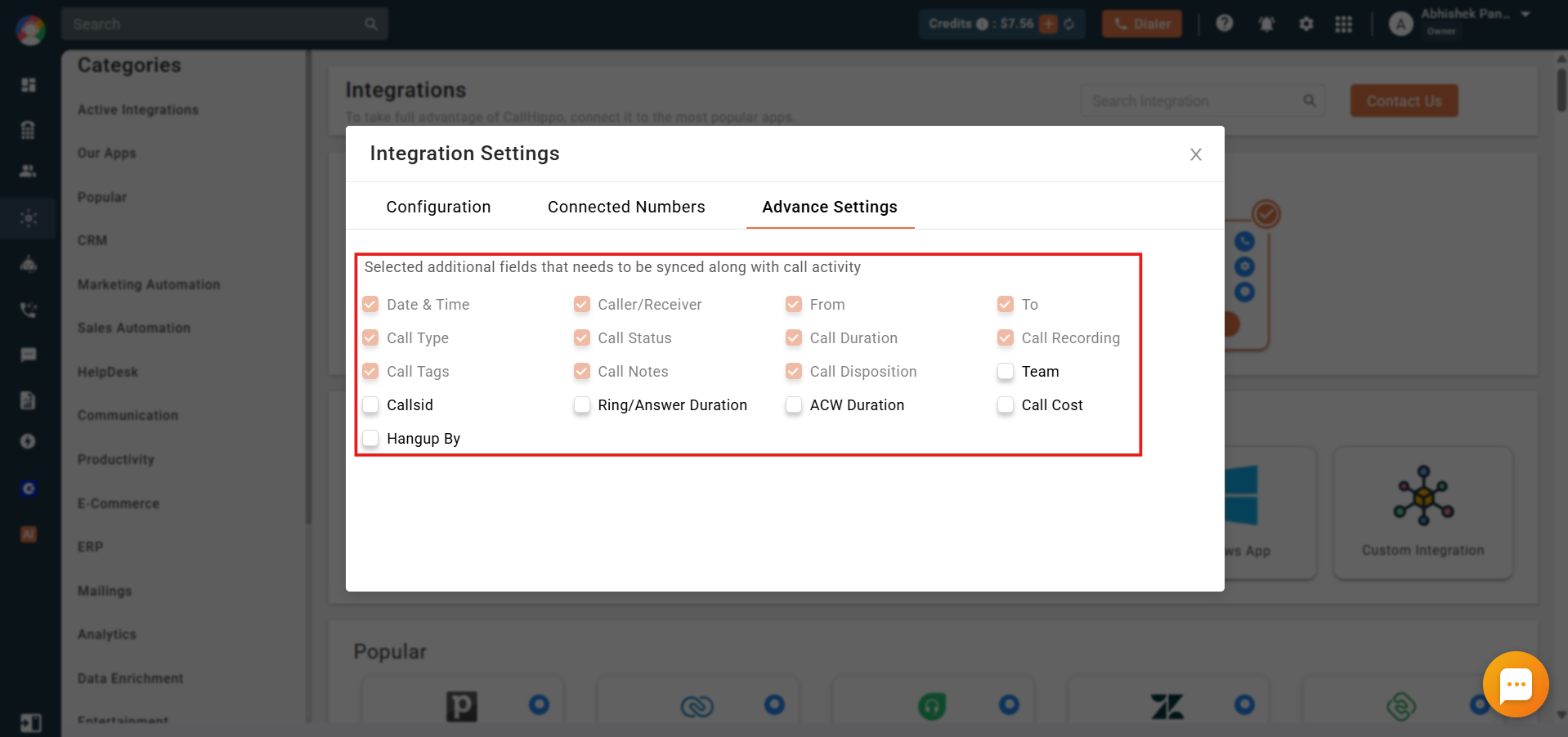The image size is (1568, 737).
Task: Enable the Callsid checkbox
Action: coord(370,405)
